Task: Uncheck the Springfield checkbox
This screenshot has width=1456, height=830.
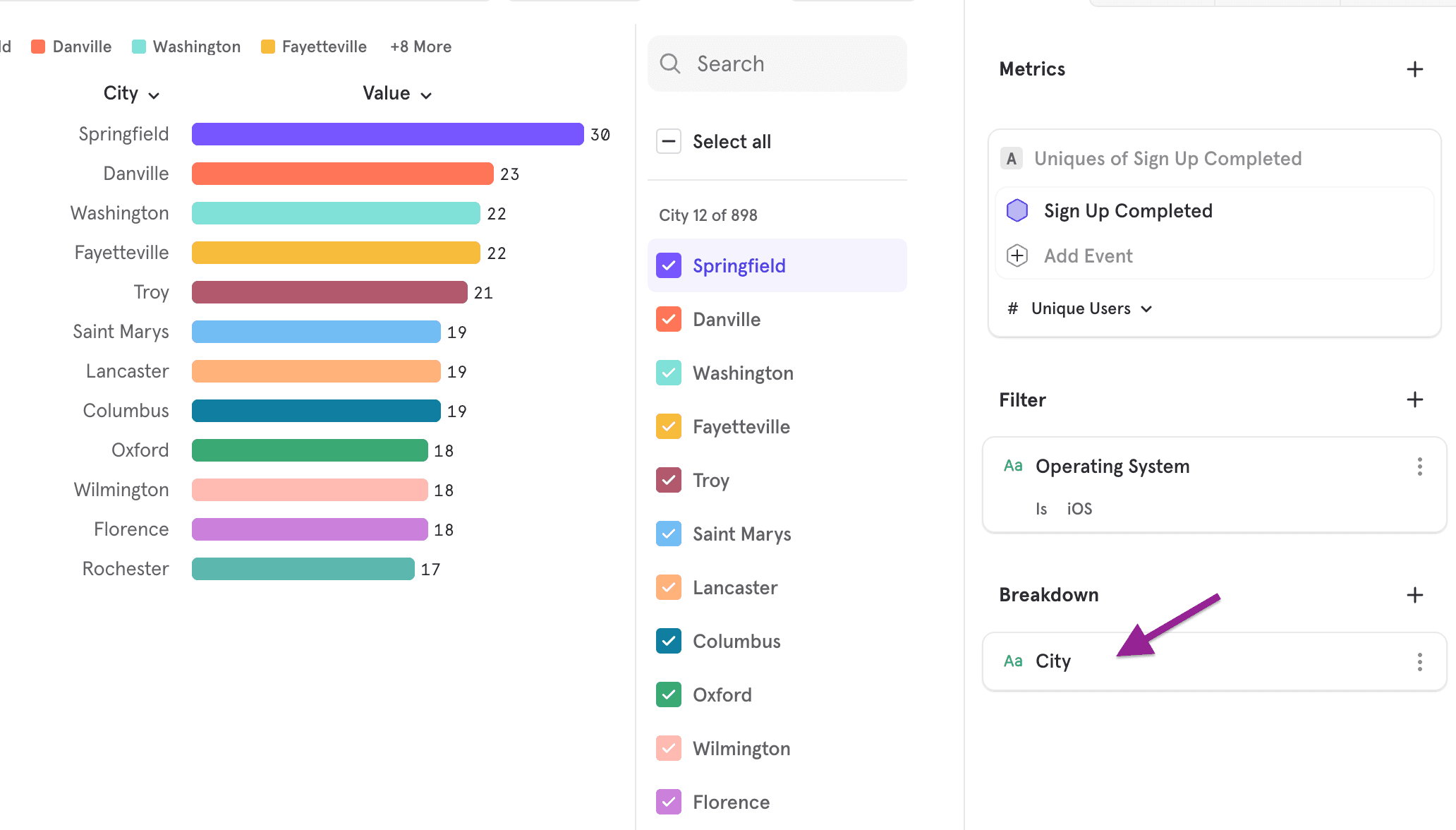Action: [x=668, y=265]
